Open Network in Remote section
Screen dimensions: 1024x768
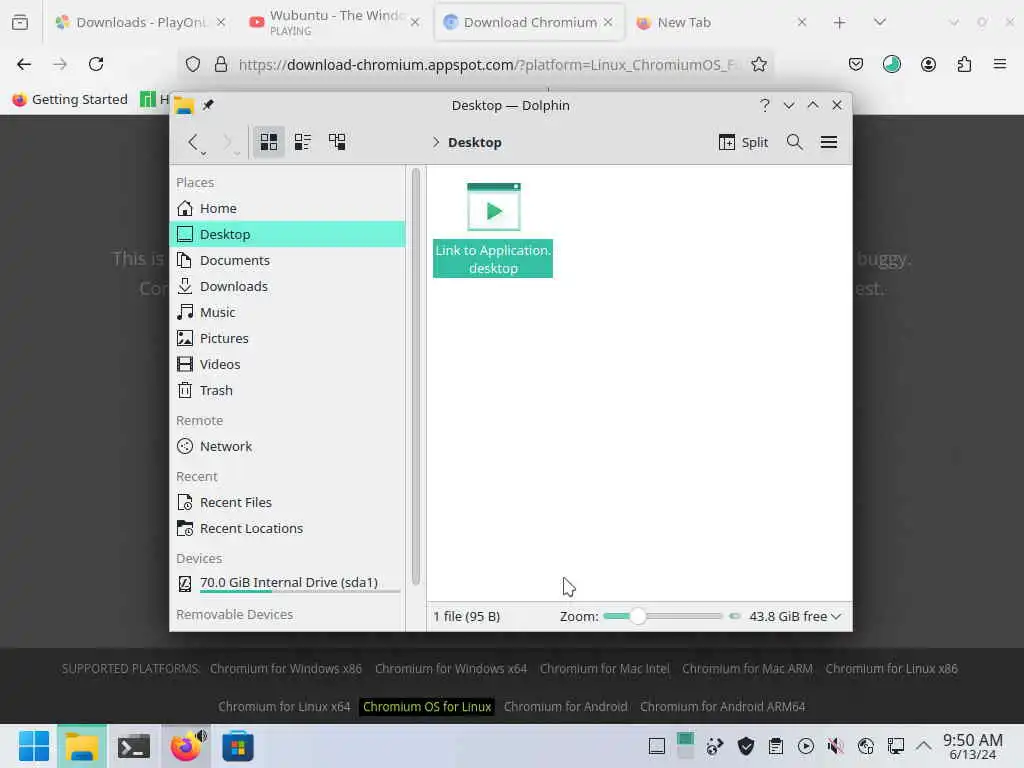[x=287, y=446]
